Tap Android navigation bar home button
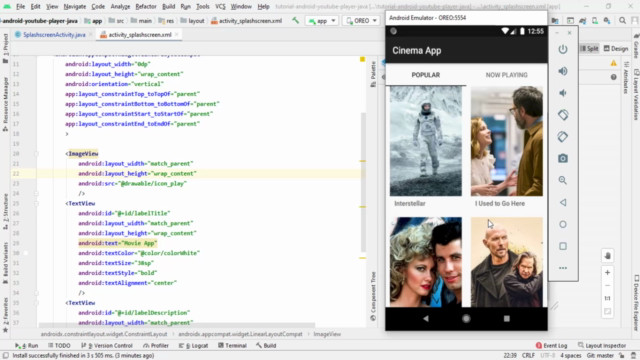This screenshot has height=360, width=640. tap(466, 318)
